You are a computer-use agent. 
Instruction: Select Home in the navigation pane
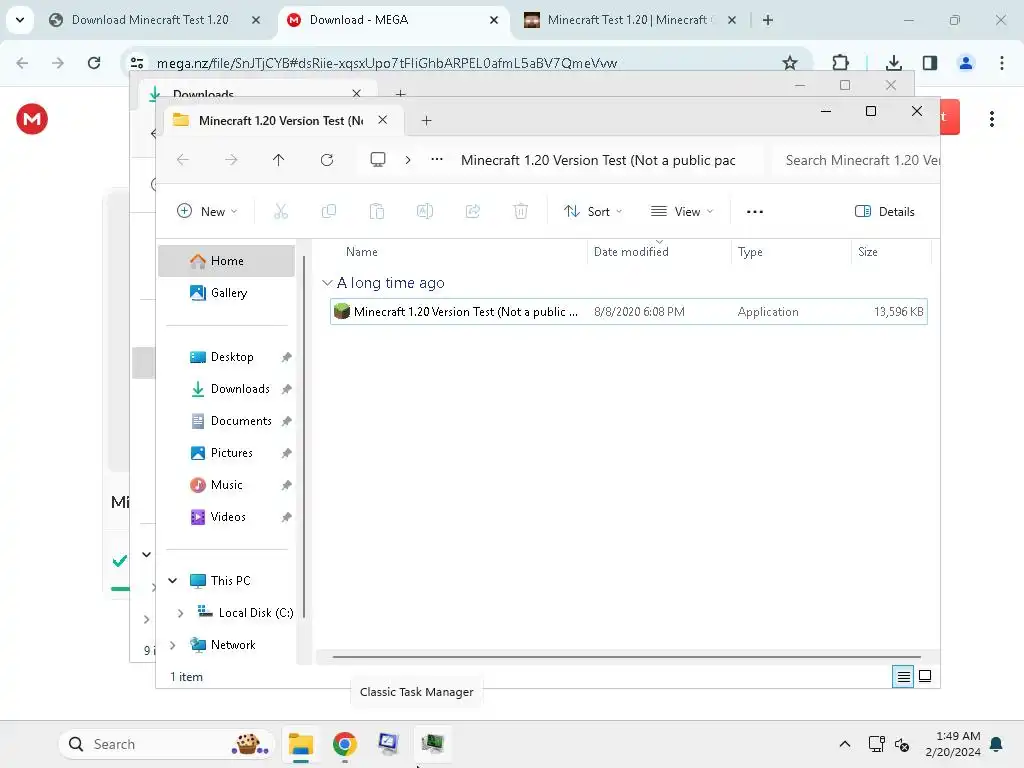[227, 261]
